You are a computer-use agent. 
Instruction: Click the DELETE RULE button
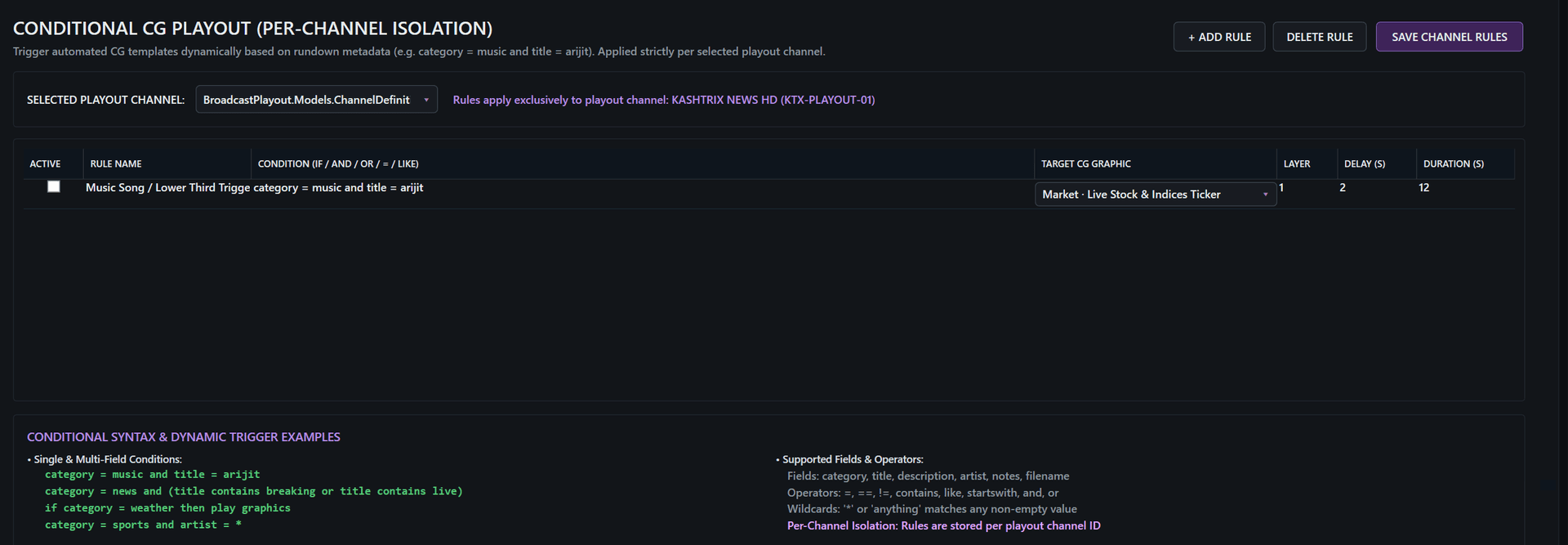tap(1319, 37)
